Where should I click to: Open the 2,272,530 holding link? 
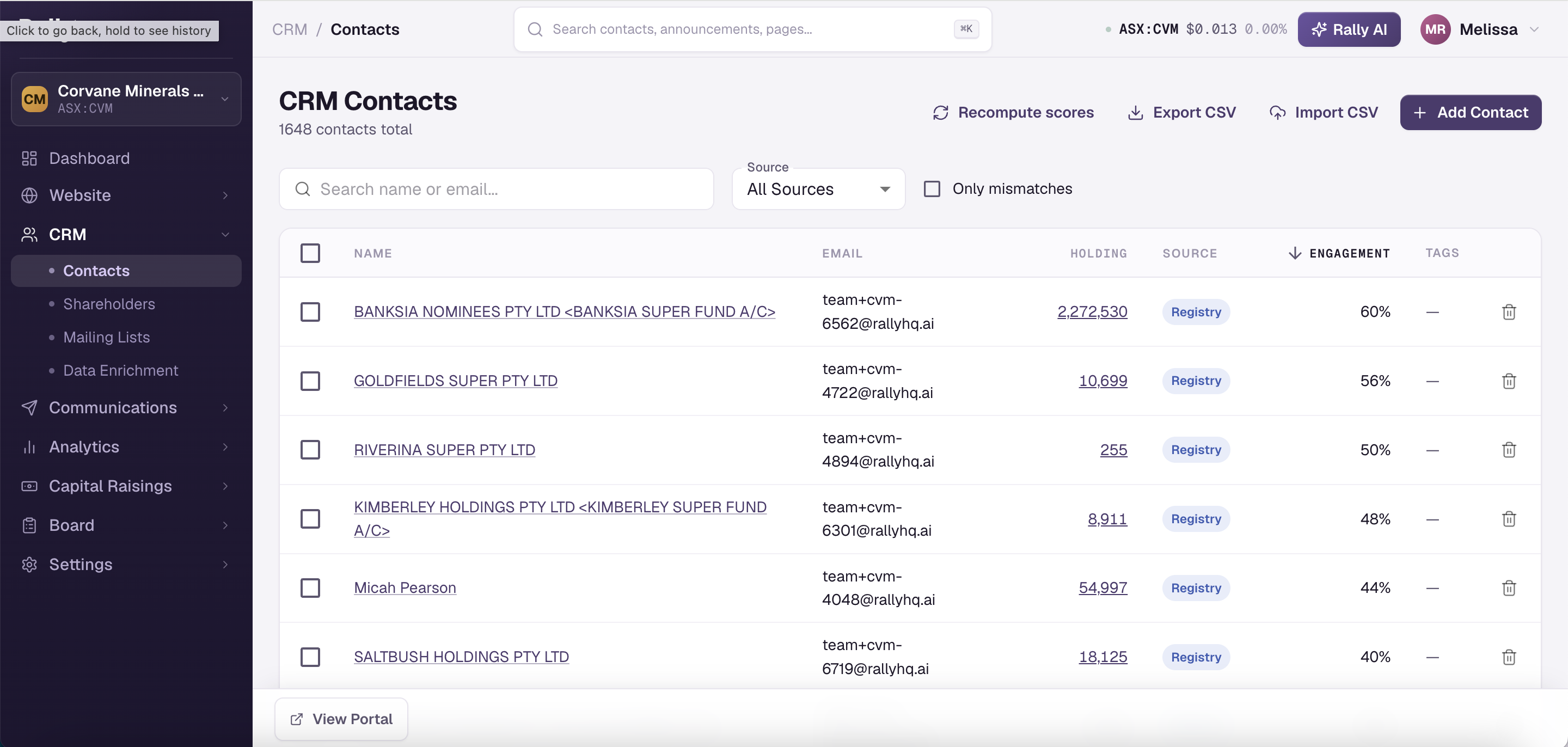1092,312
